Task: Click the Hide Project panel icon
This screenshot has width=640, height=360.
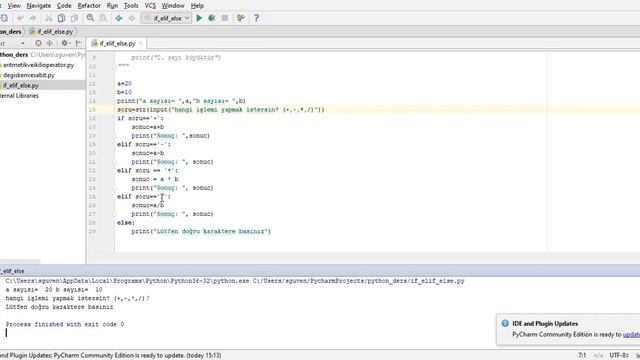Action: click(78, 43)
